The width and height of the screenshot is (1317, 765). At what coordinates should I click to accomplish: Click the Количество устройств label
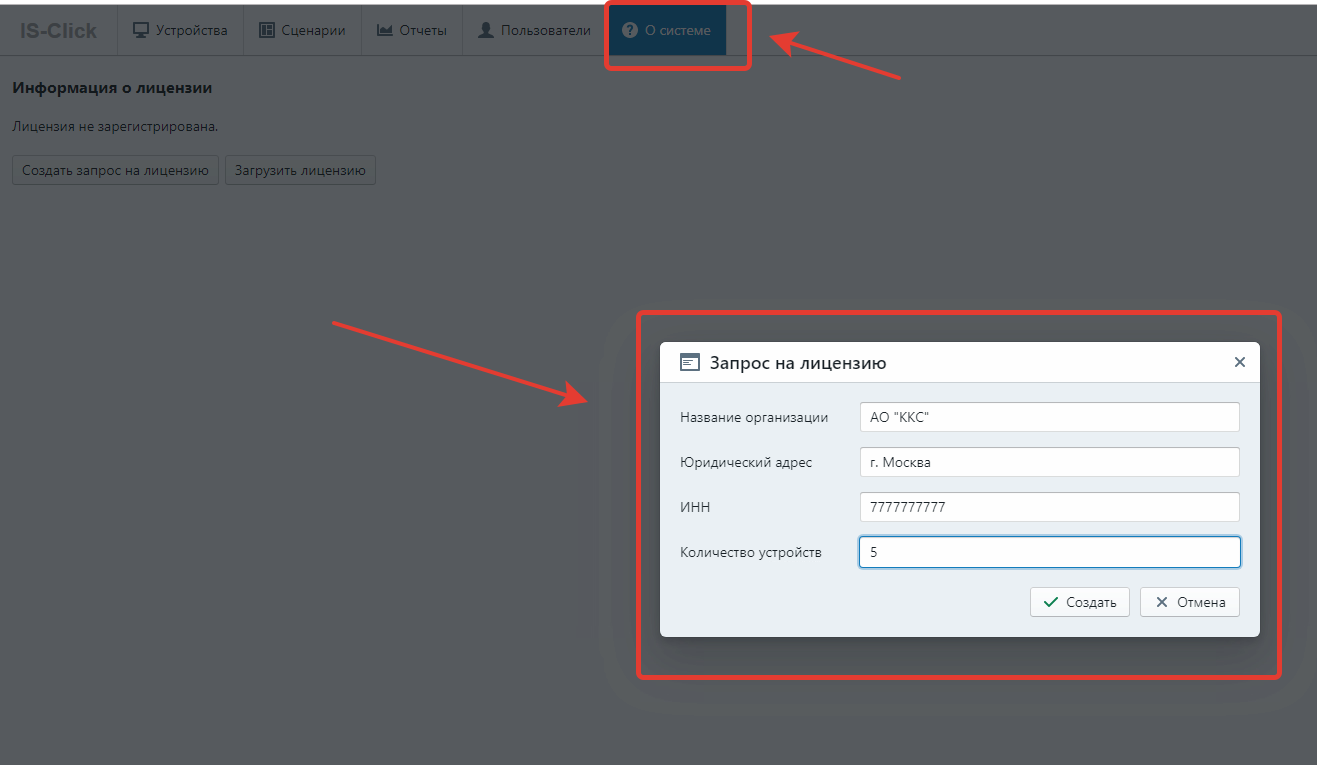coord(751,552)
